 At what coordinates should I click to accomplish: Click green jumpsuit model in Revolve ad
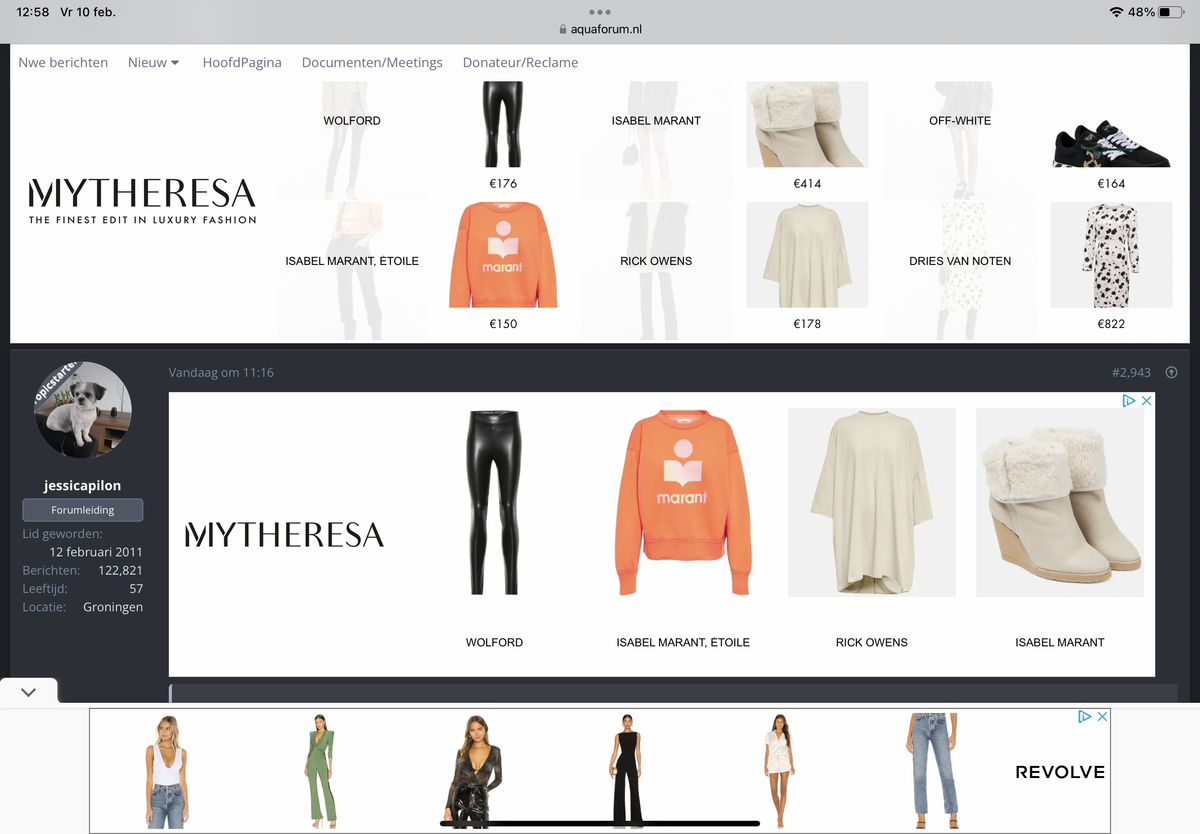coord(319,771)
